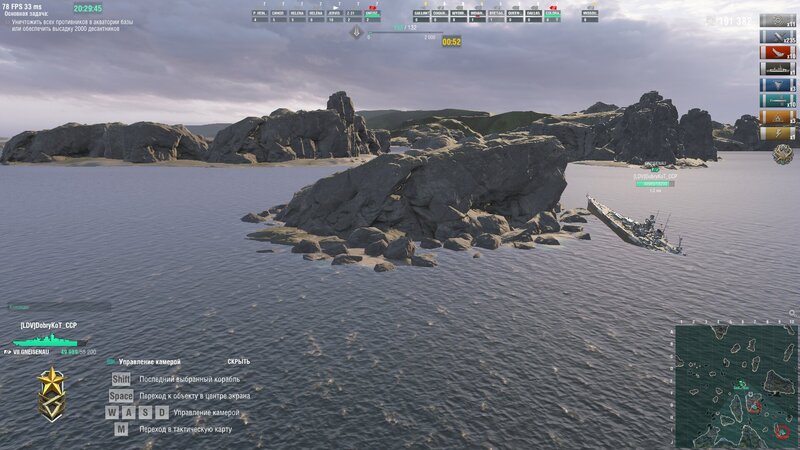Click the upper red circled marker on the minimap

755,407
